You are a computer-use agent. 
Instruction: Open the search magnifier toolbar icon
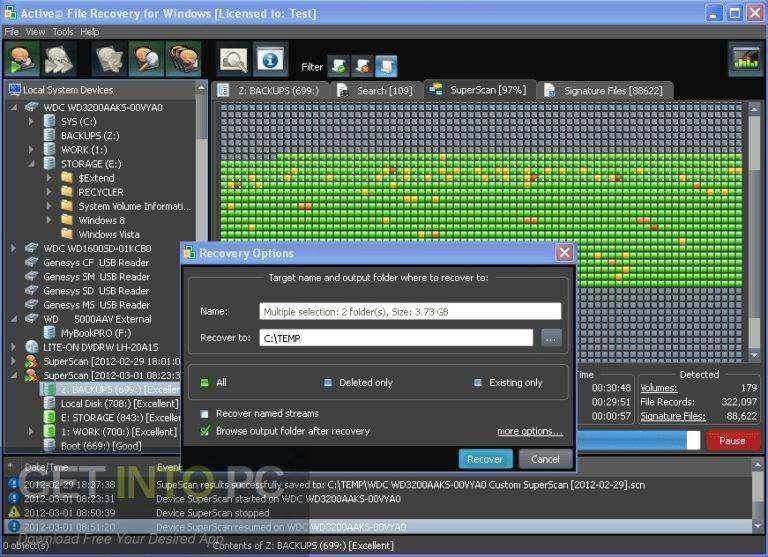coord(146,59)
